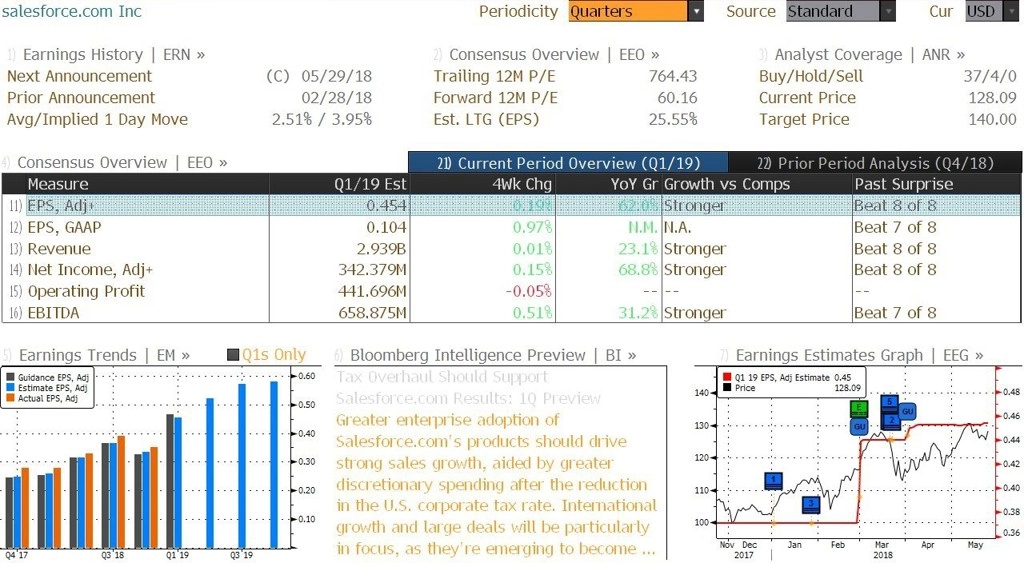Open Consensus Overview | EEO link numbered 4

tap(122, 163)
